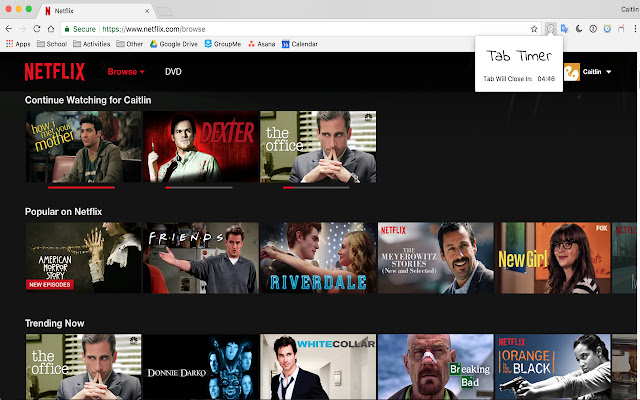Open the School bookmarks folder
The image size is (640, 400).
52,44
